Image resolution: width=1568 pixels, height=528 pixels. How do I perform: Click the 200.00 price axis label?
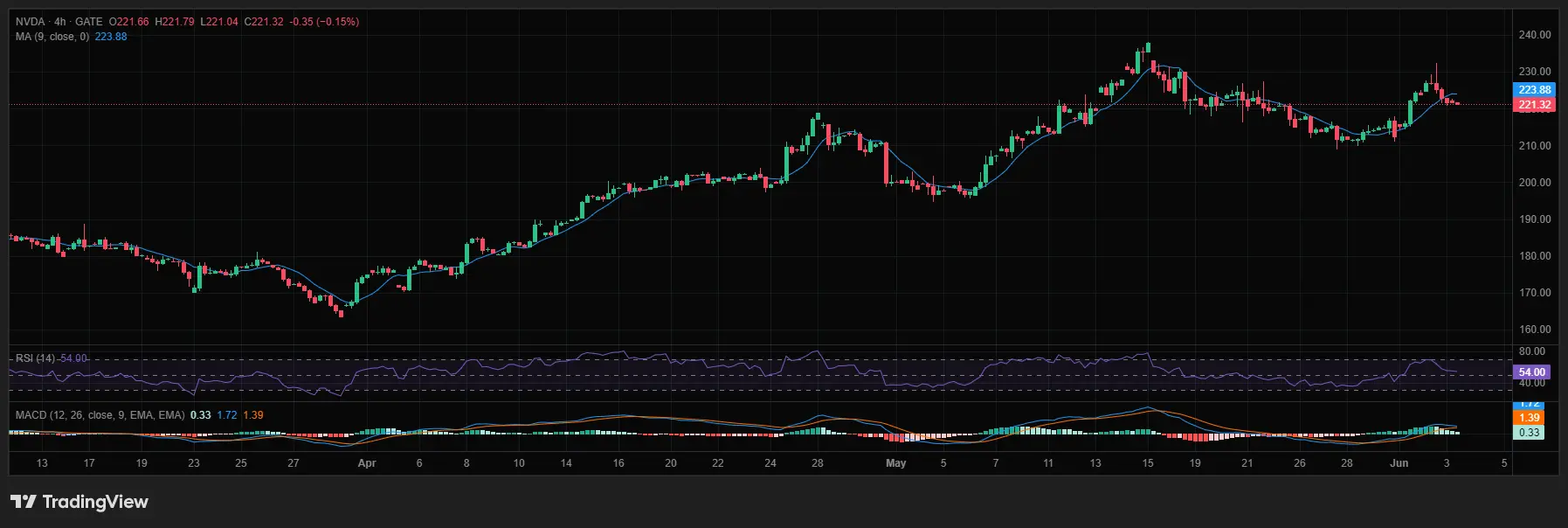[1535, 183]
